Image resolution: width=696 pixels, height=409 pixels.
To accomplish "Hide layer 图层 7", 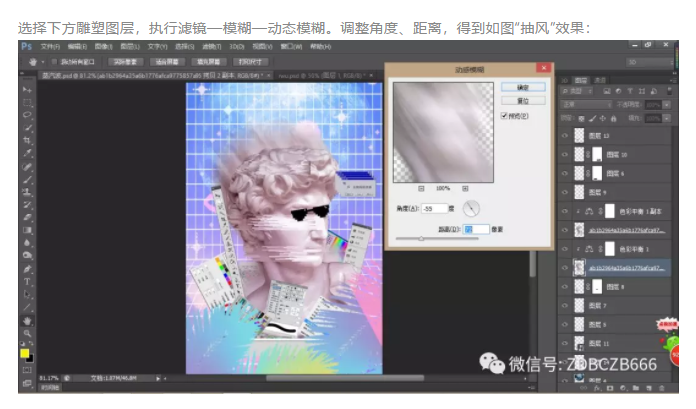I will 565,306.
